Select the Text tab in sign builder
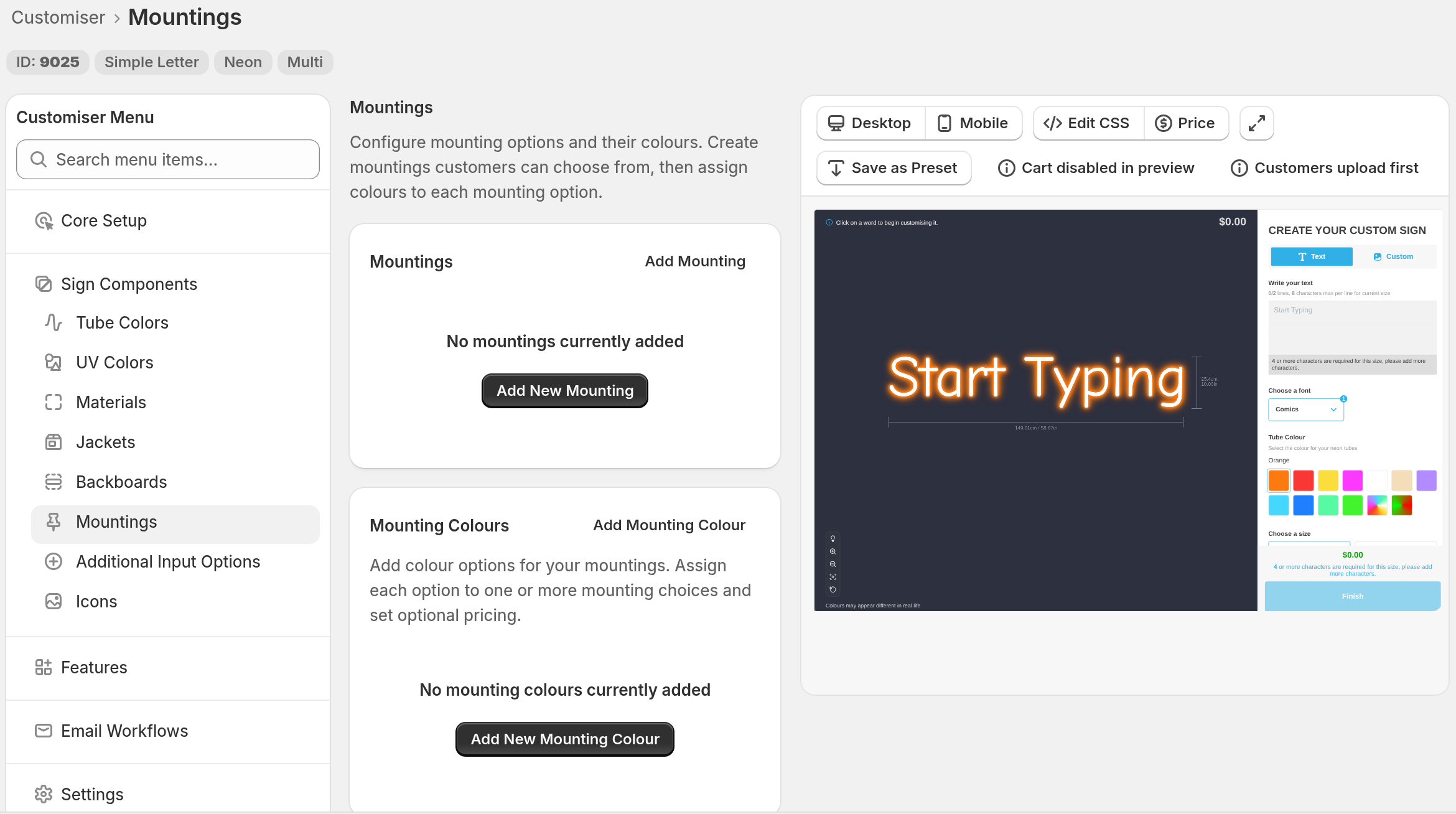The width and height of the screenshot is (1456, 814). 1311,256
